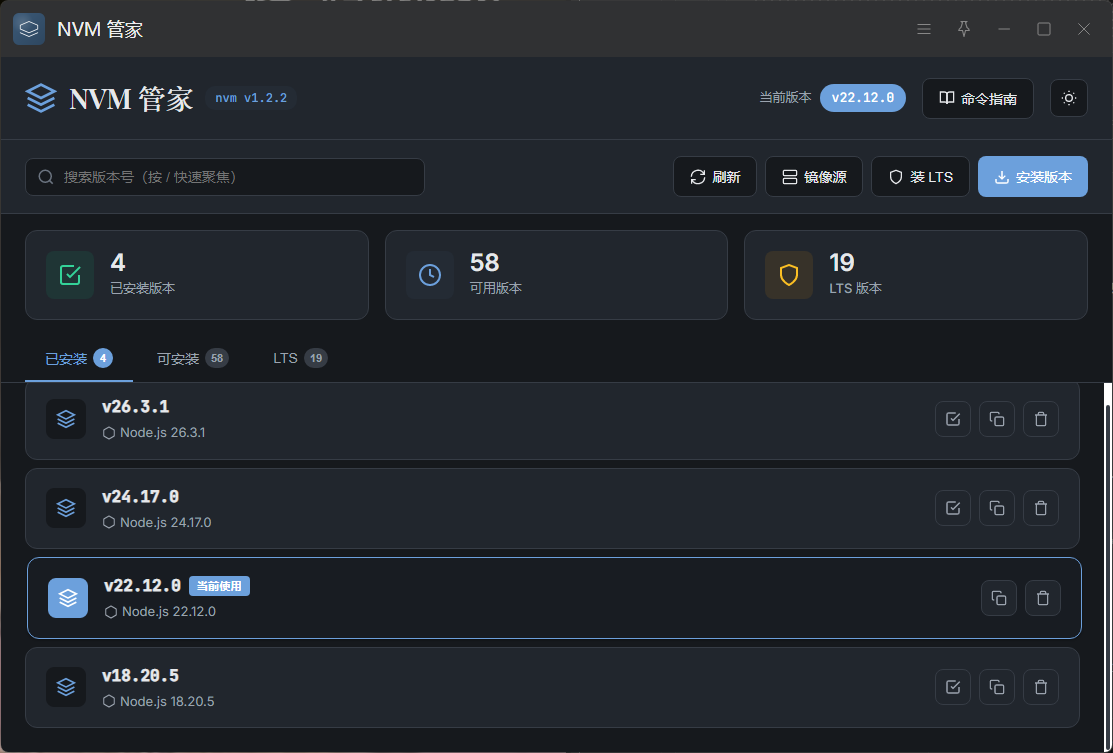Focus the 搜索版本号 search field

pos(224,177)
